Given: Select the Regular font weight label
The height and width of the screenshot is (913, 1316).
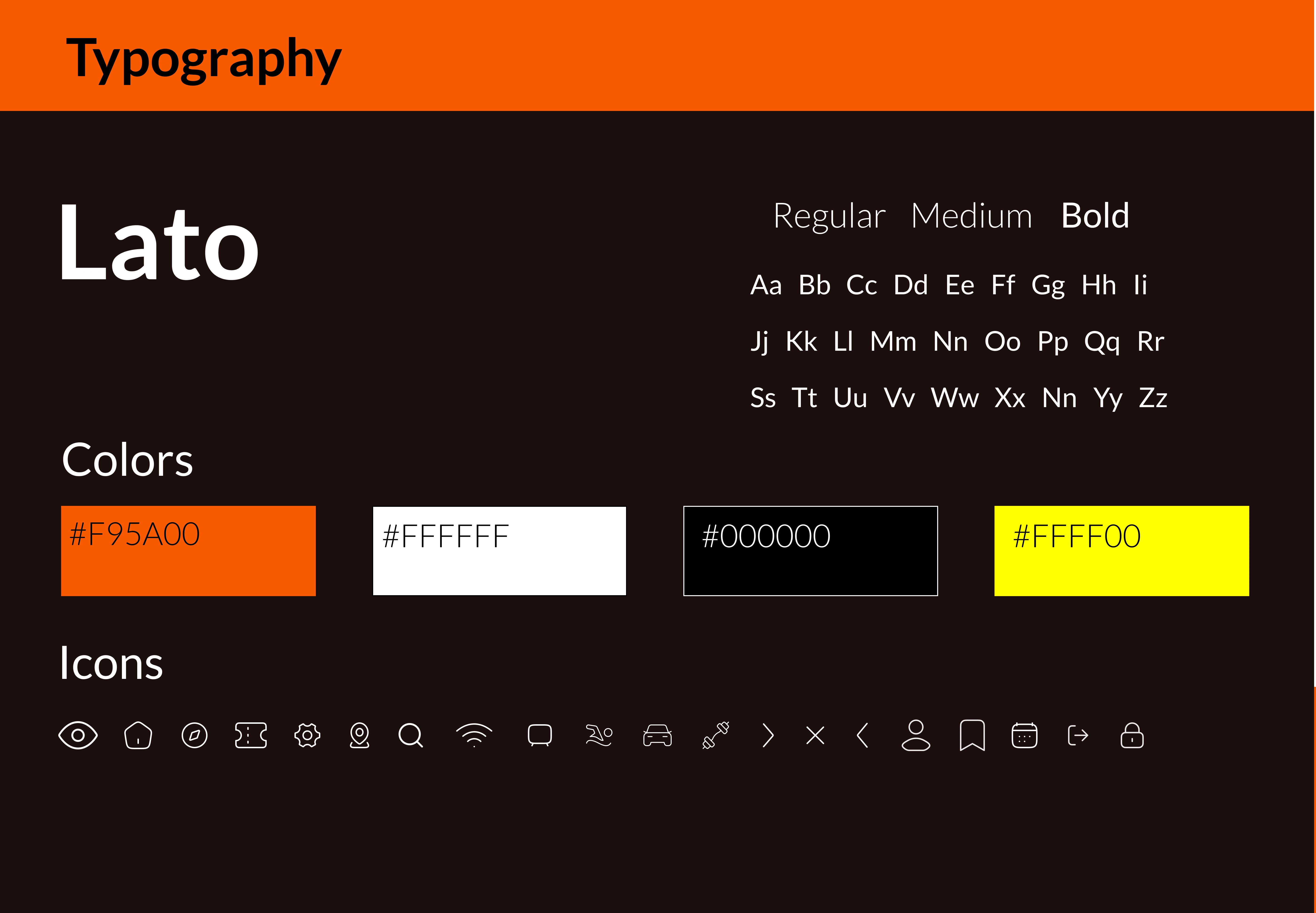Looking at the screenshot, I should pos(829,217).
